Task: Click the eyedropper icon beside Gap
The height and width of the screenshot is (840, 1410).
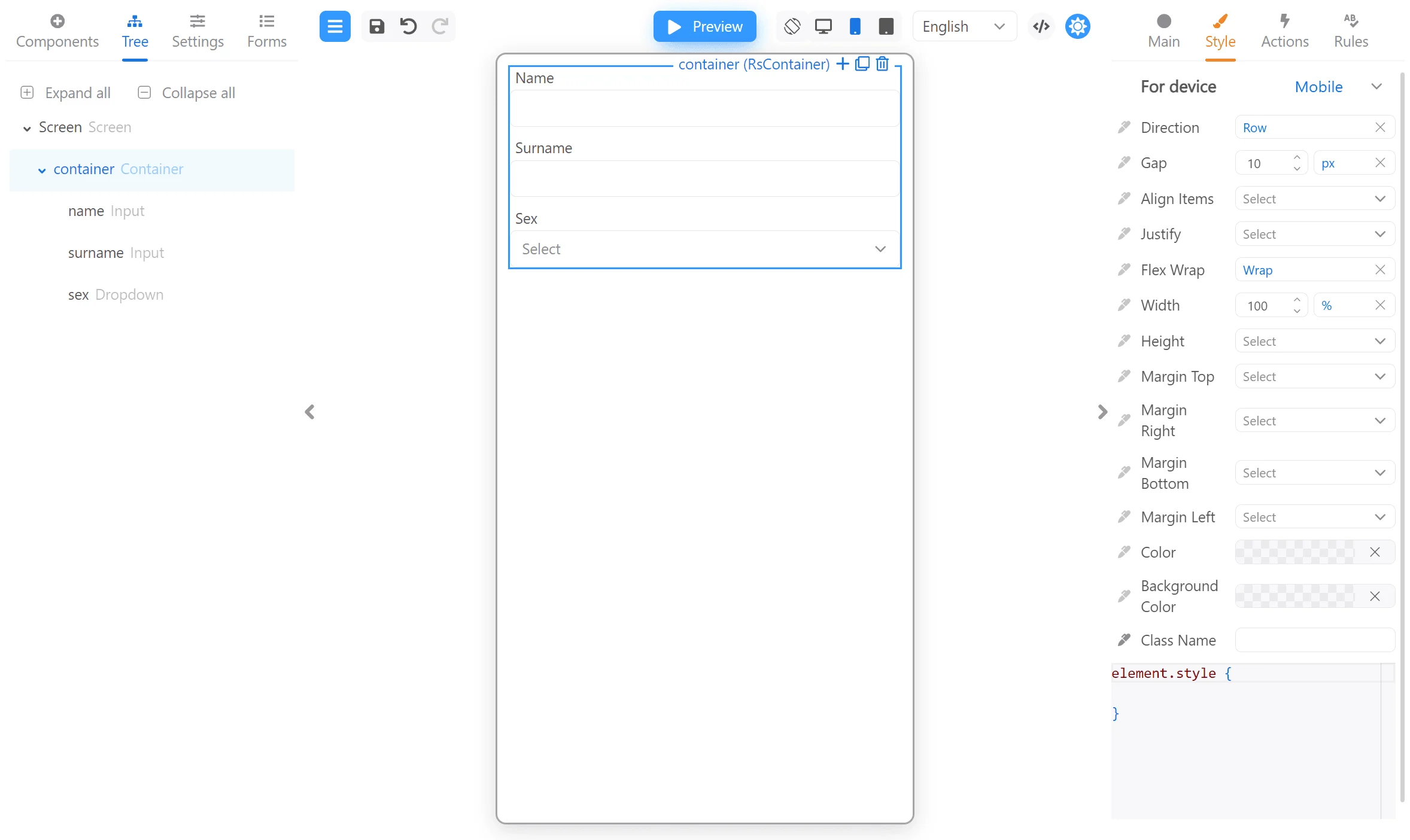Action: click(1124, 163)
